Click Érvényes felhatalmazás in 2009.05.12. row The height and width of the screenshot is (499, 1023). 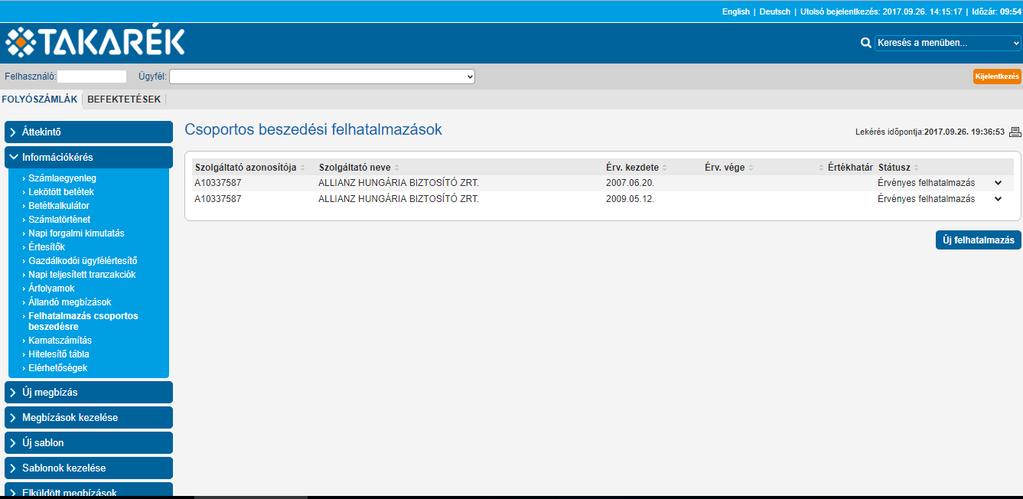(926, 199)
